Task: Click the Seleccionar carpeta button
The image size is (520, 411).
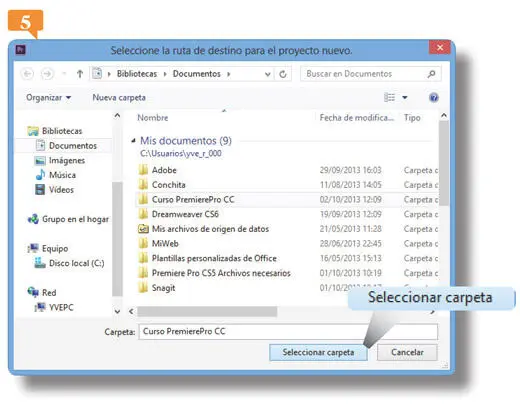Action: click(318, 352)
